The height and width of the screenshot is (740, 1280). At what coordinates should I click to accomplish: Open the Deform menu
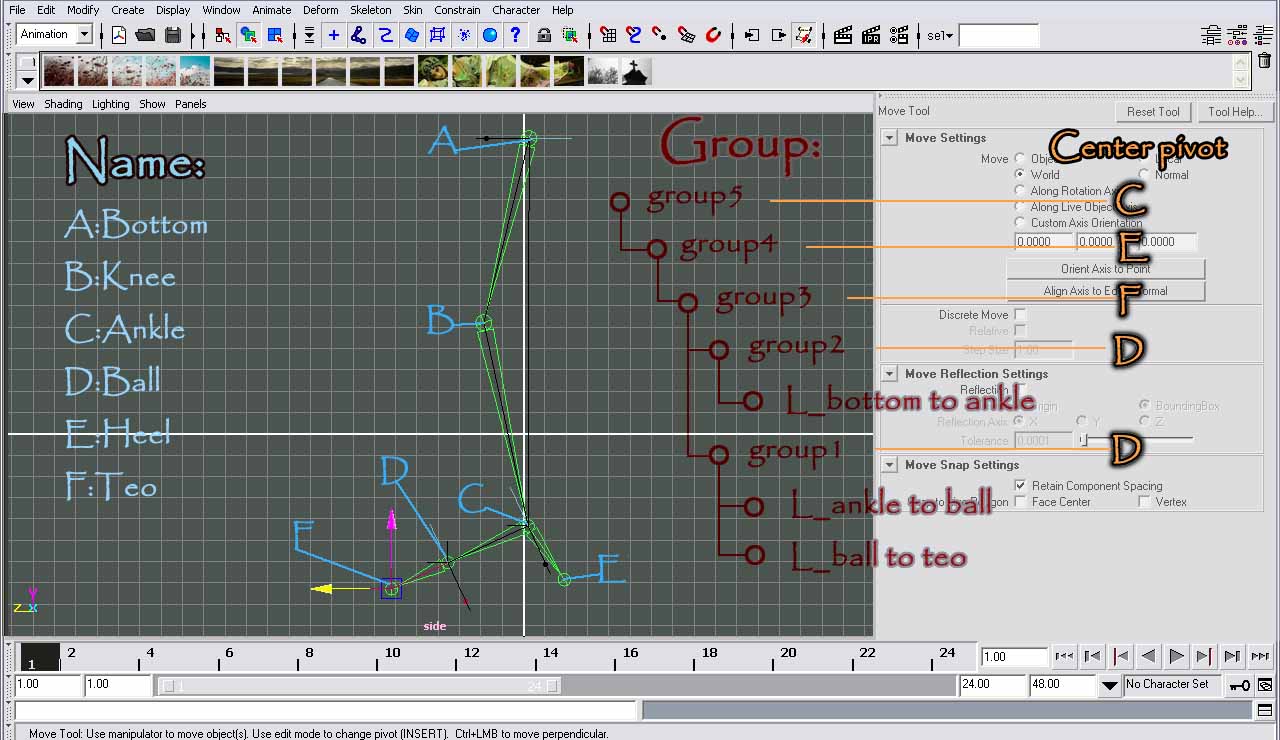321,10
